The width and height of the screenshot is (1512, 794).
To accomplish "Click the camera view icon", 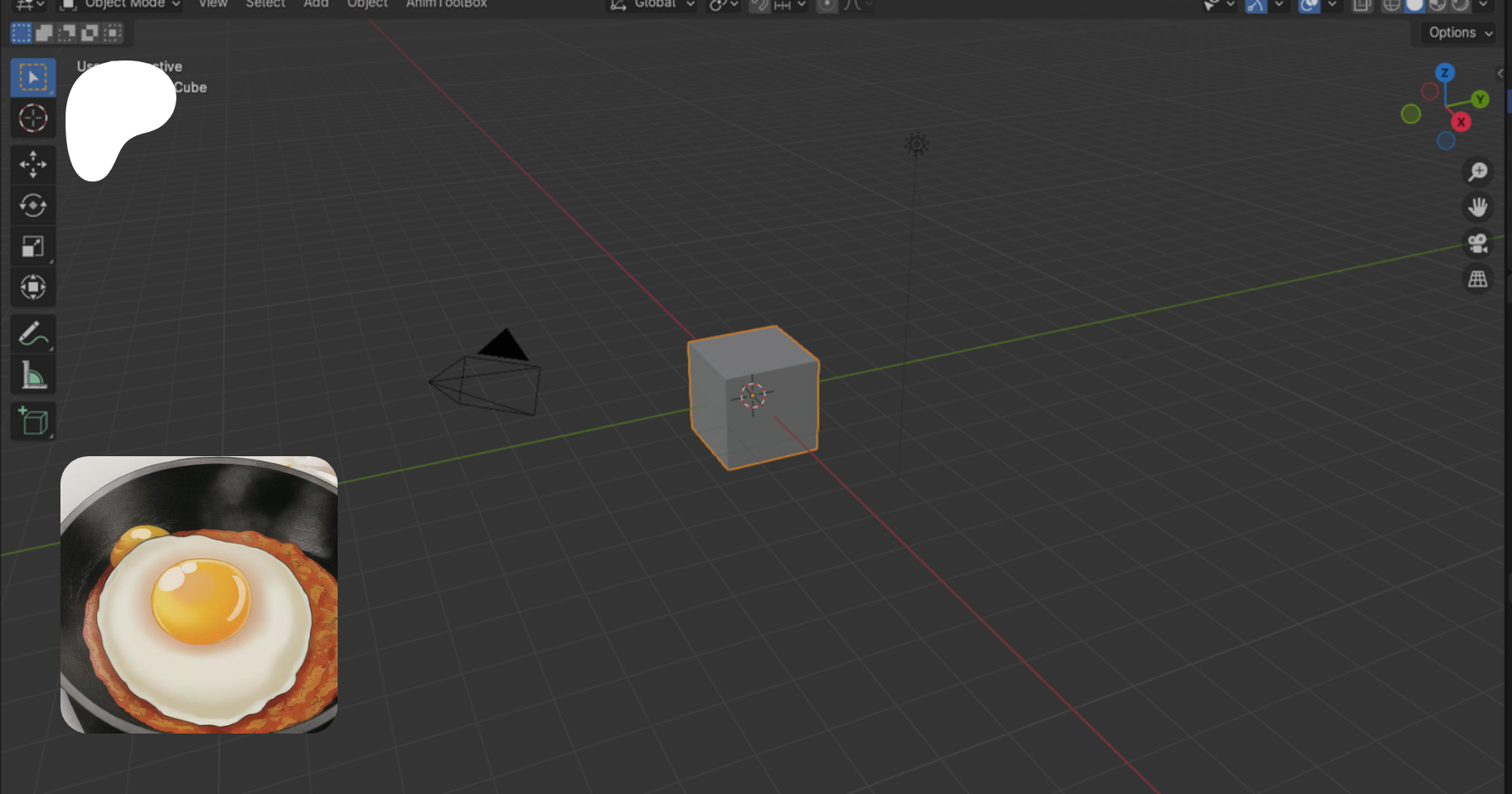I will click(1478, 244).
